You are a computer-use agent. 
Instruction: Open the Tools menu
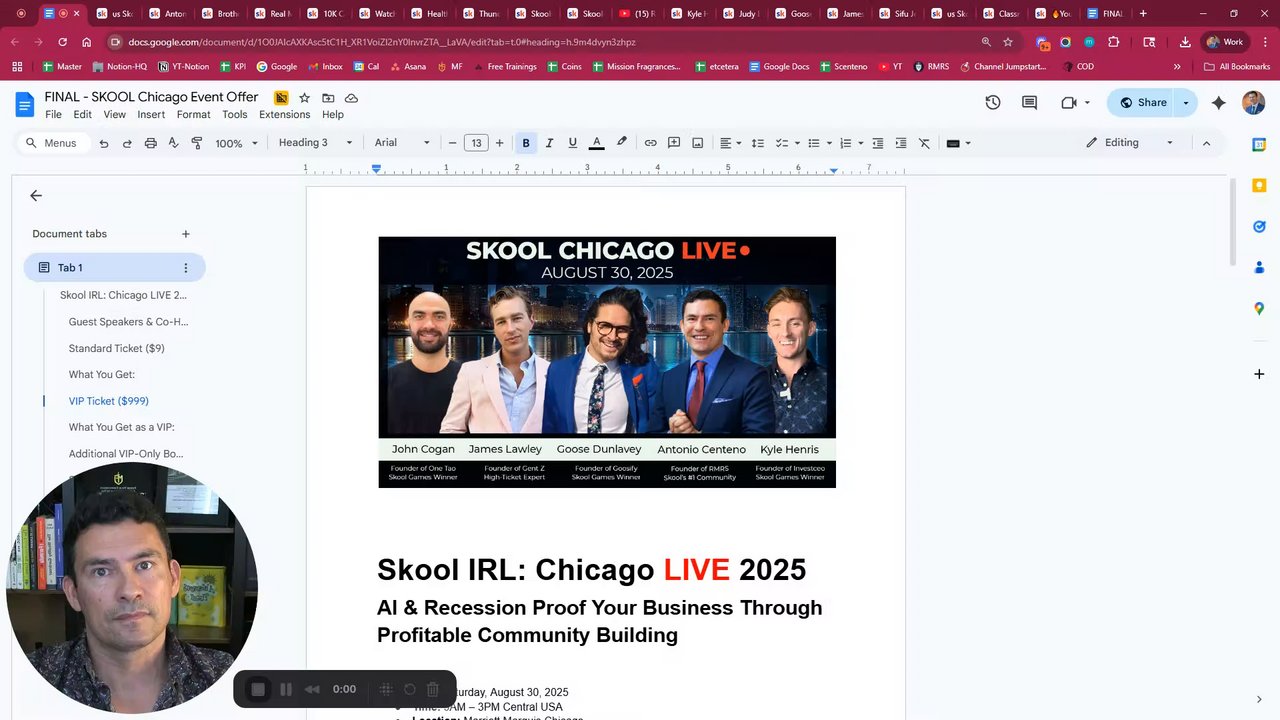pyautogui.click(x=235, y=114)
